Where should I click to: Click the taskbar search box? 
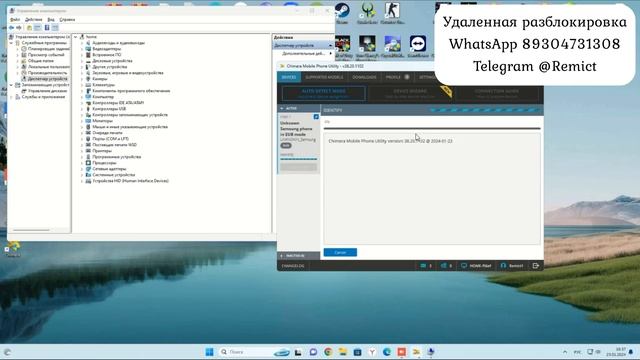(255, 352)
